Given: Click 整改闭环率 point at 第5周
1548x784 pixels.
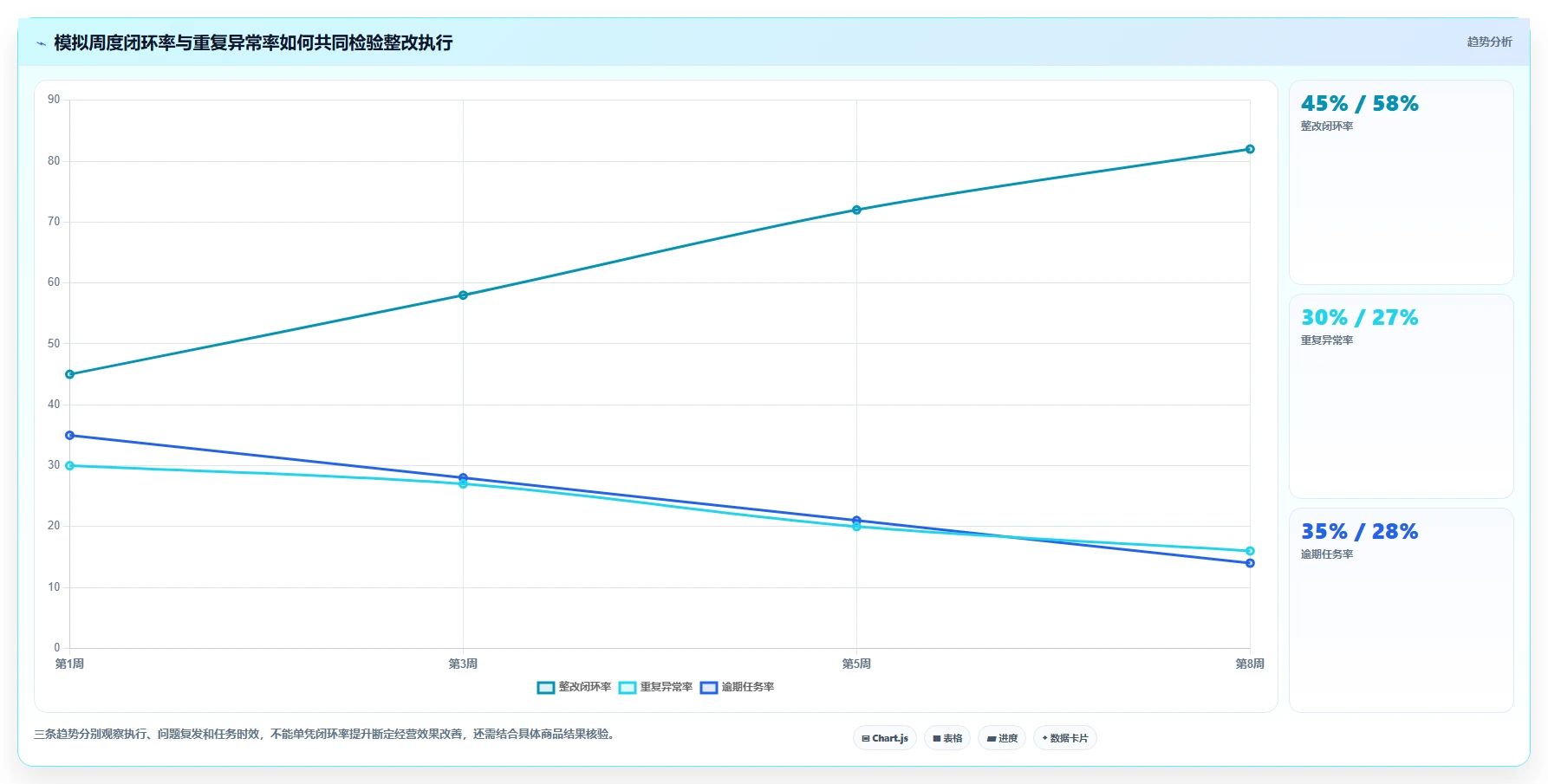Looking at the screenshot, I should pos(856,210).
